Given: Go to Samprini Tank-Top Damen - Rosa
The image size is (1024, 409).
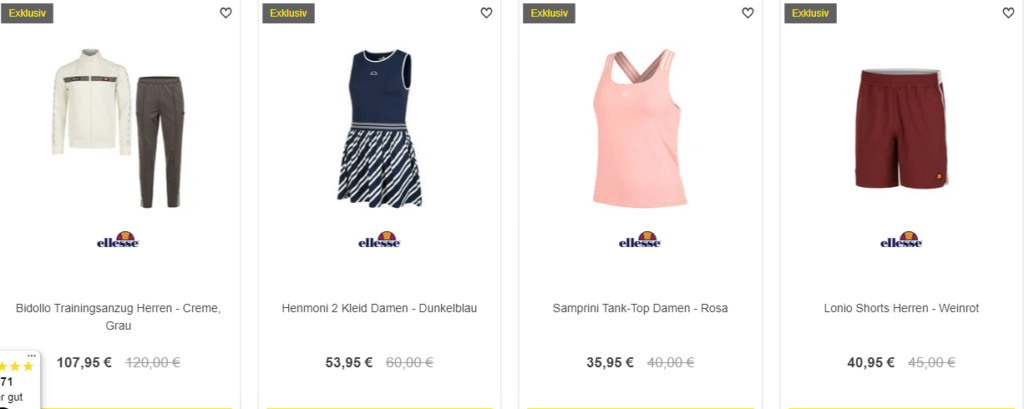Looking at the screenshot, I should (x=640, y=308).
